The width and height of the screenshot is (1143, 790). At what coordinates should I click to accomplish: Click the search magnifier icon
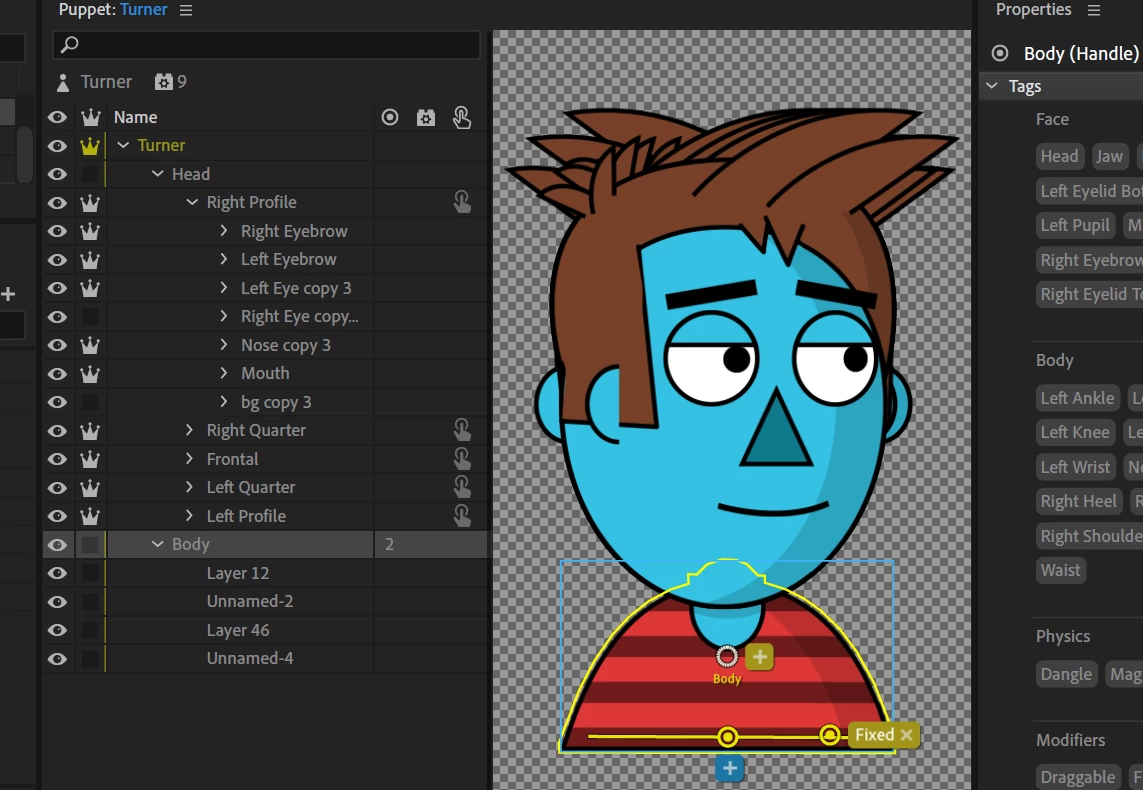click(x=70, y=44)
